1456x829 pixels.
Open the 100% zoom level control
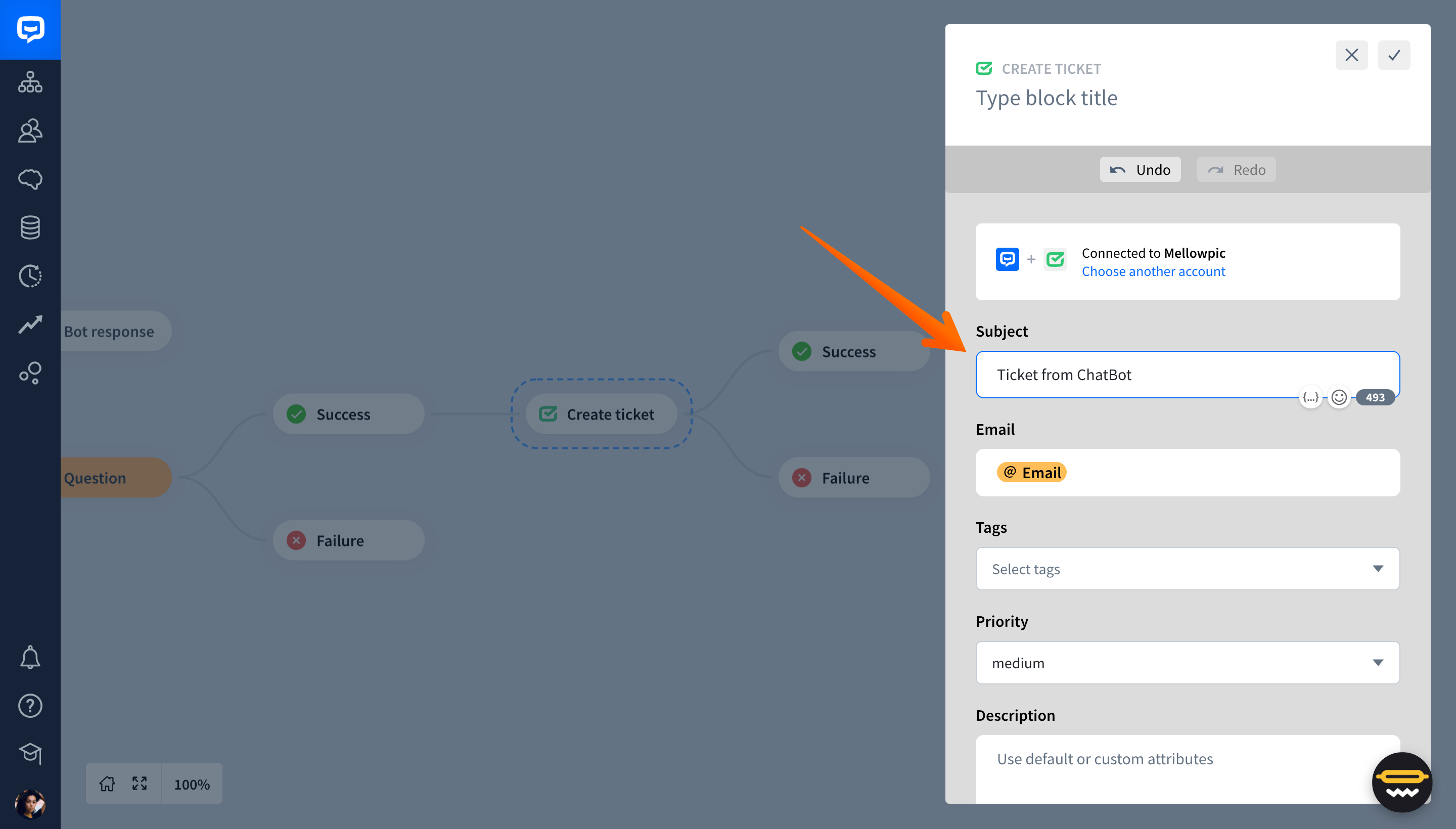coord(192,784)
